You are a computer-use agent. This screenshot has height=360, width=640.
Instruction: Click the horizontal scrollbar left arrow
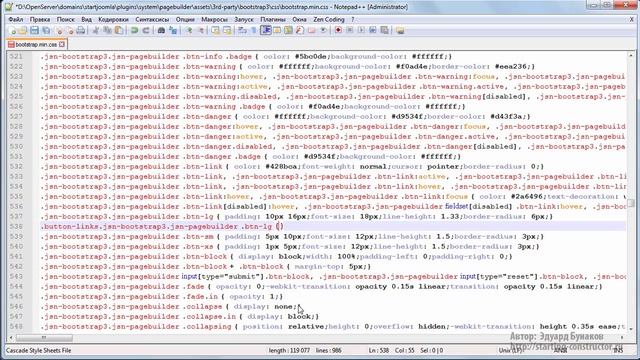(x=11, y=338)
